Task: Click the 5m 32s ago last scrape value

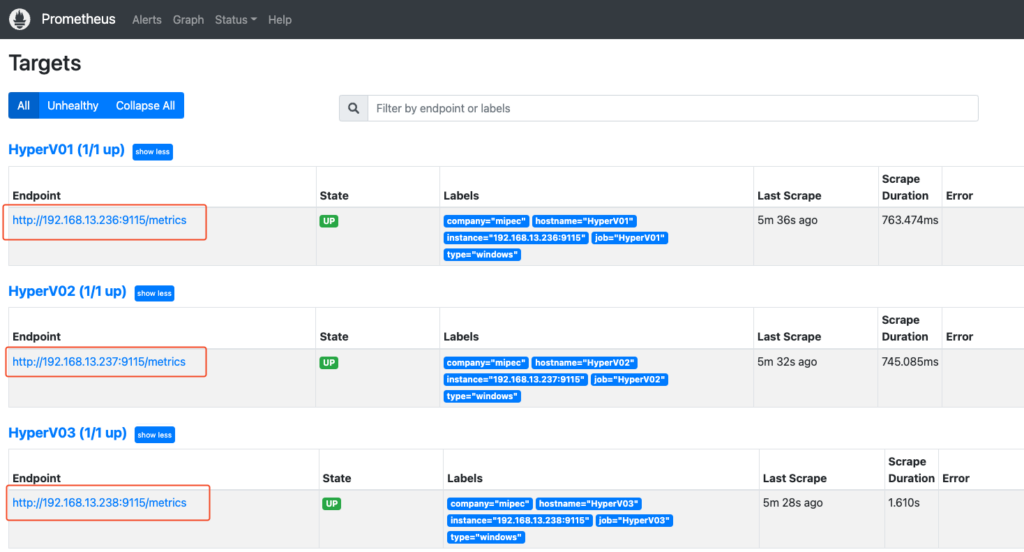Action: click(x=787, y=362)
